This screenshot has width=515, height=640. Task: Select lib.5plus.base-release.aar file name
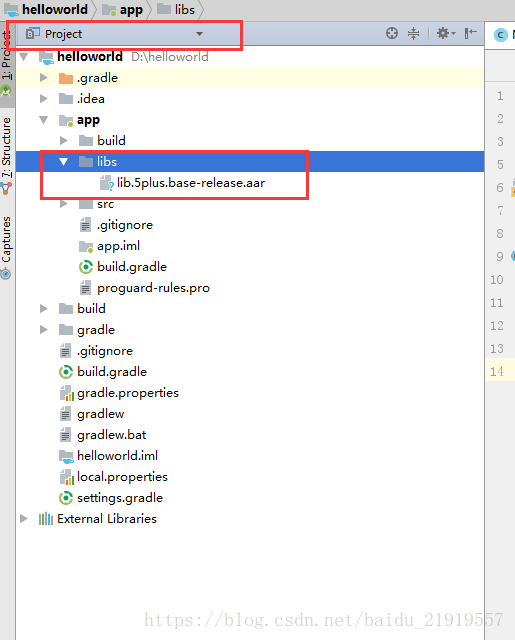point(191,183)
